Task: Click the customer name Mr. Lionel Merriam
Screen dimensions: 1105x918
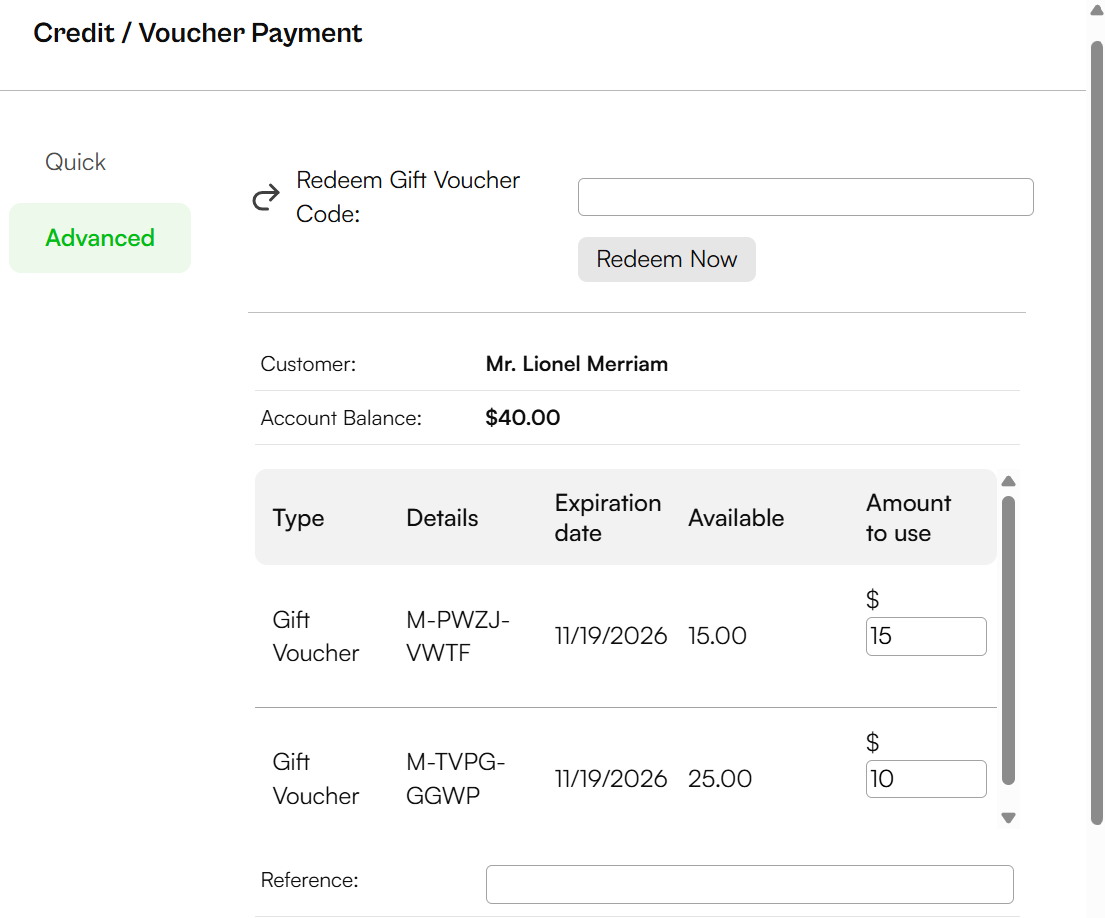Action: [576, 364]
